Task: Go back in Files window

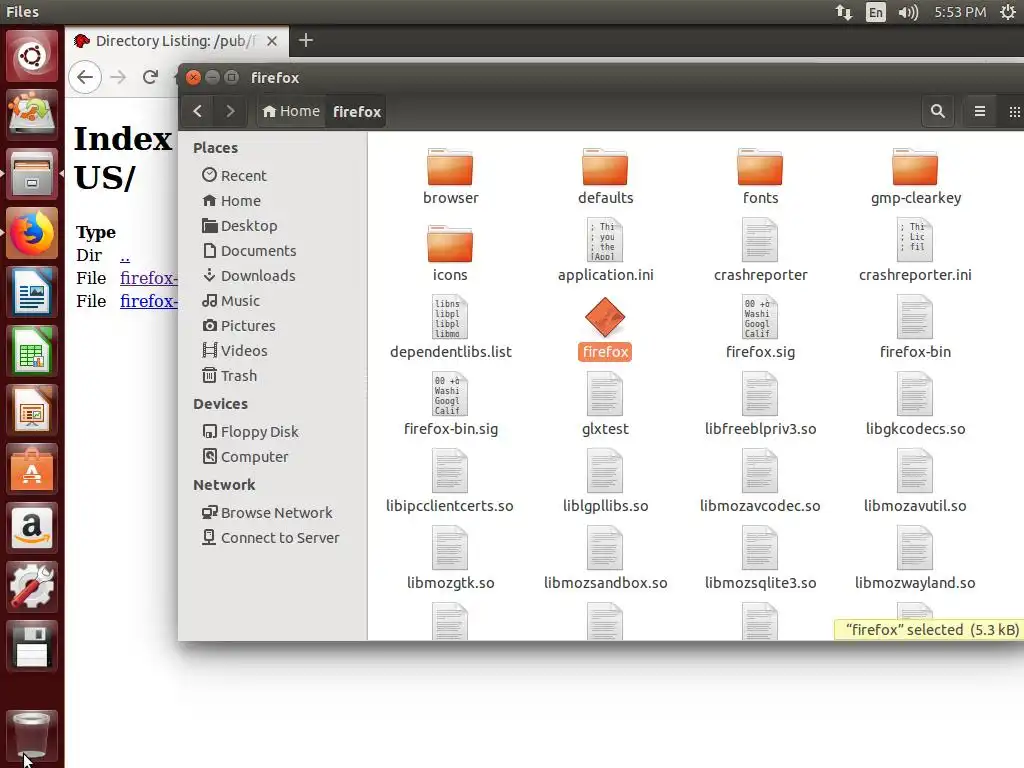Action: (x=198, y=111)
